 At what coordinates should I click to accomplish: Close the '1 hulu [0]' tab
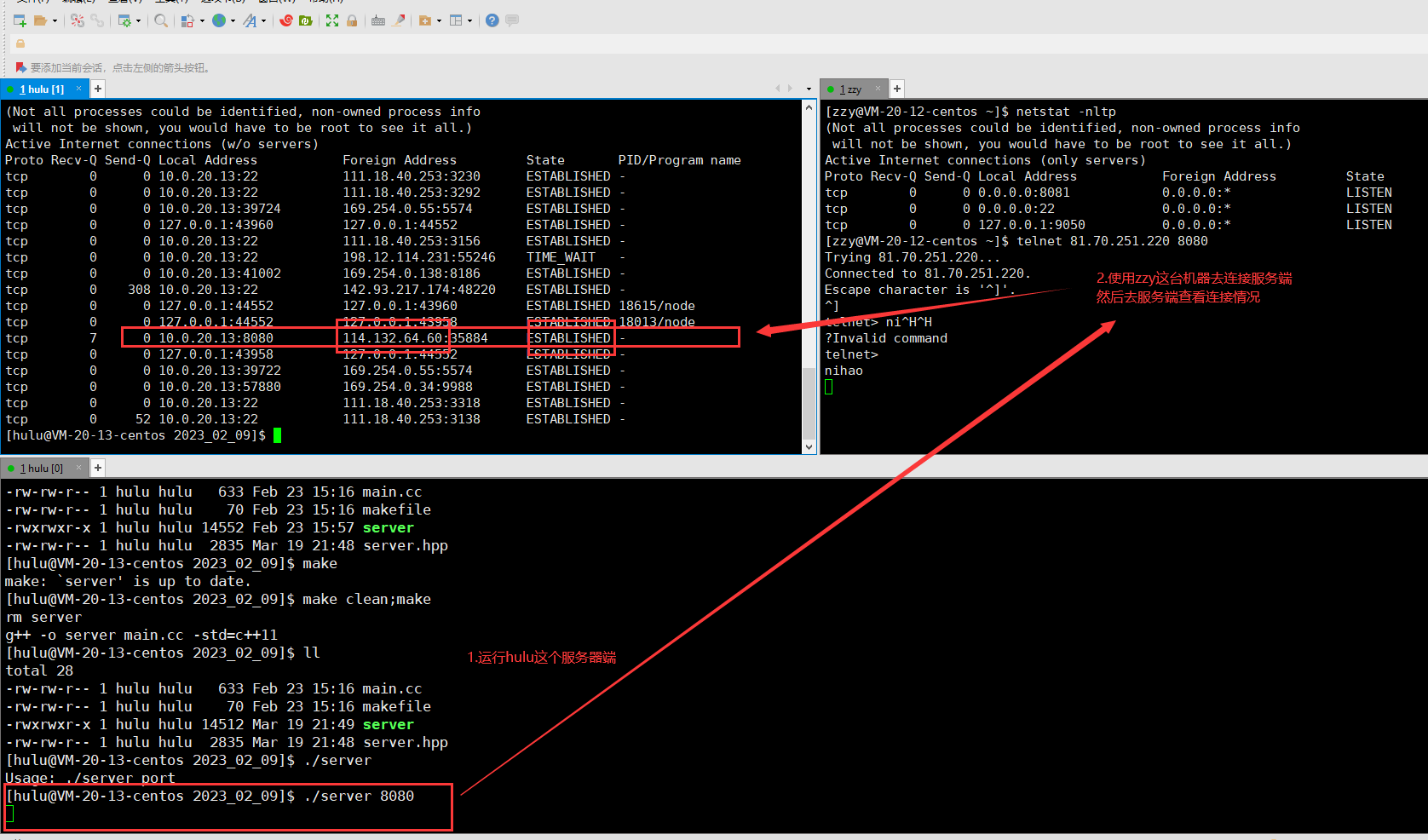coord(79,468)
